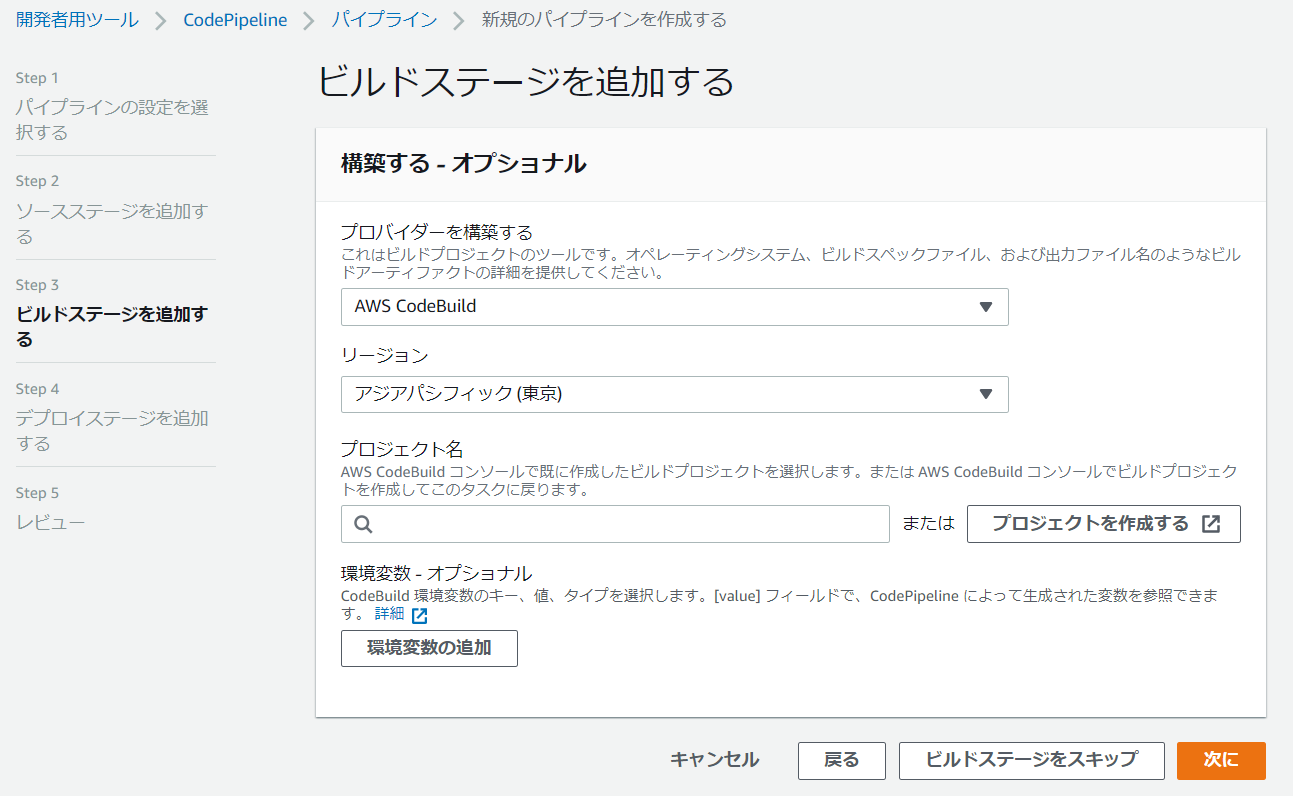The width and height of the screenshot is (1293, 796).
Task: Open the アジアパシフィック (東京) region dropdown
Action: (x=674, y=394)
